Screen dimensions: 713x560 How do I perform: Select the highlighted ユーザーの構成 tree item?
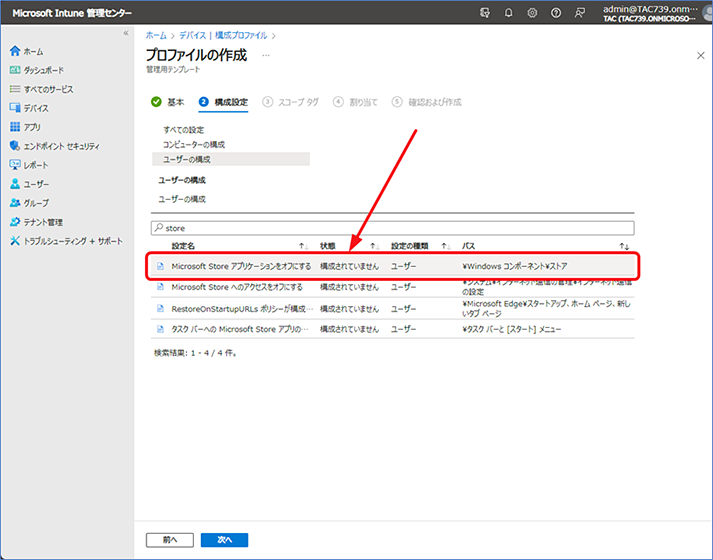pyautogui.click(x=231, y=159)
